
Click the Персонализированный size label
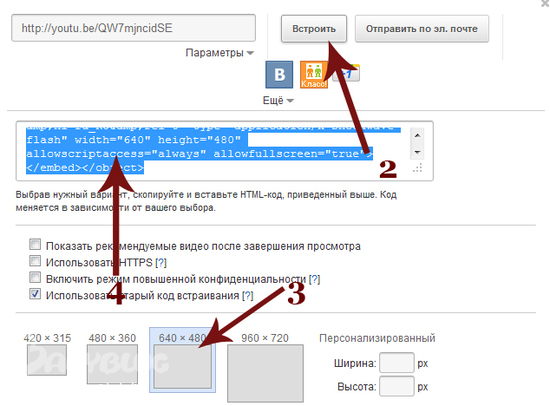point(377,338)
